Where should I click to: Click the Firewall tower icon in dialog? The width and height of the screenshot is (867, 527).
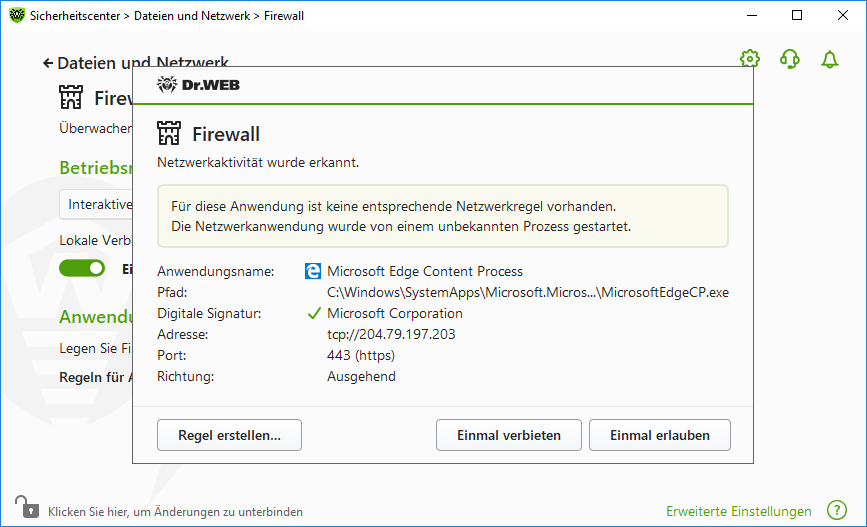click(x=169, y=134)
